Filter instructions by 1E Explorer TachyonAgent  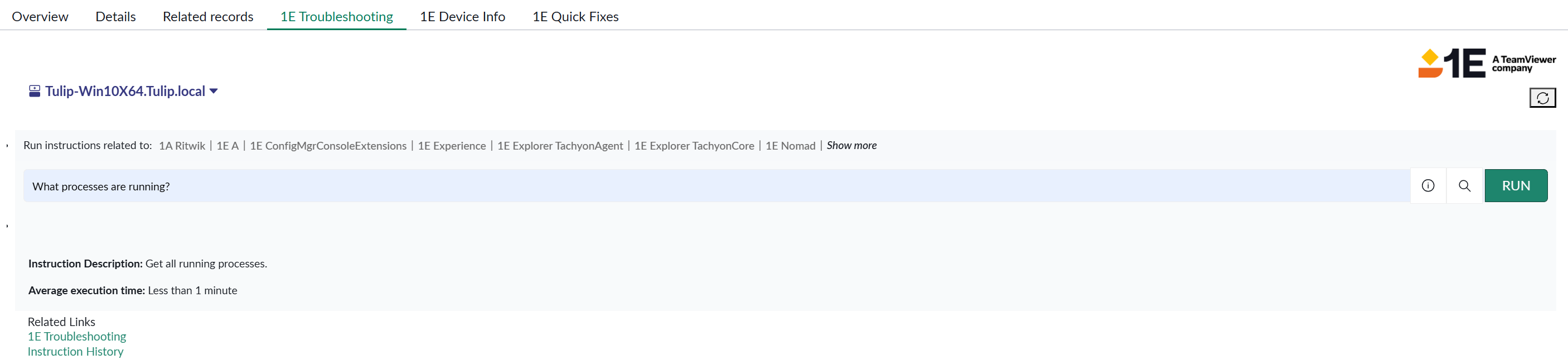click(x=559, y=146)
